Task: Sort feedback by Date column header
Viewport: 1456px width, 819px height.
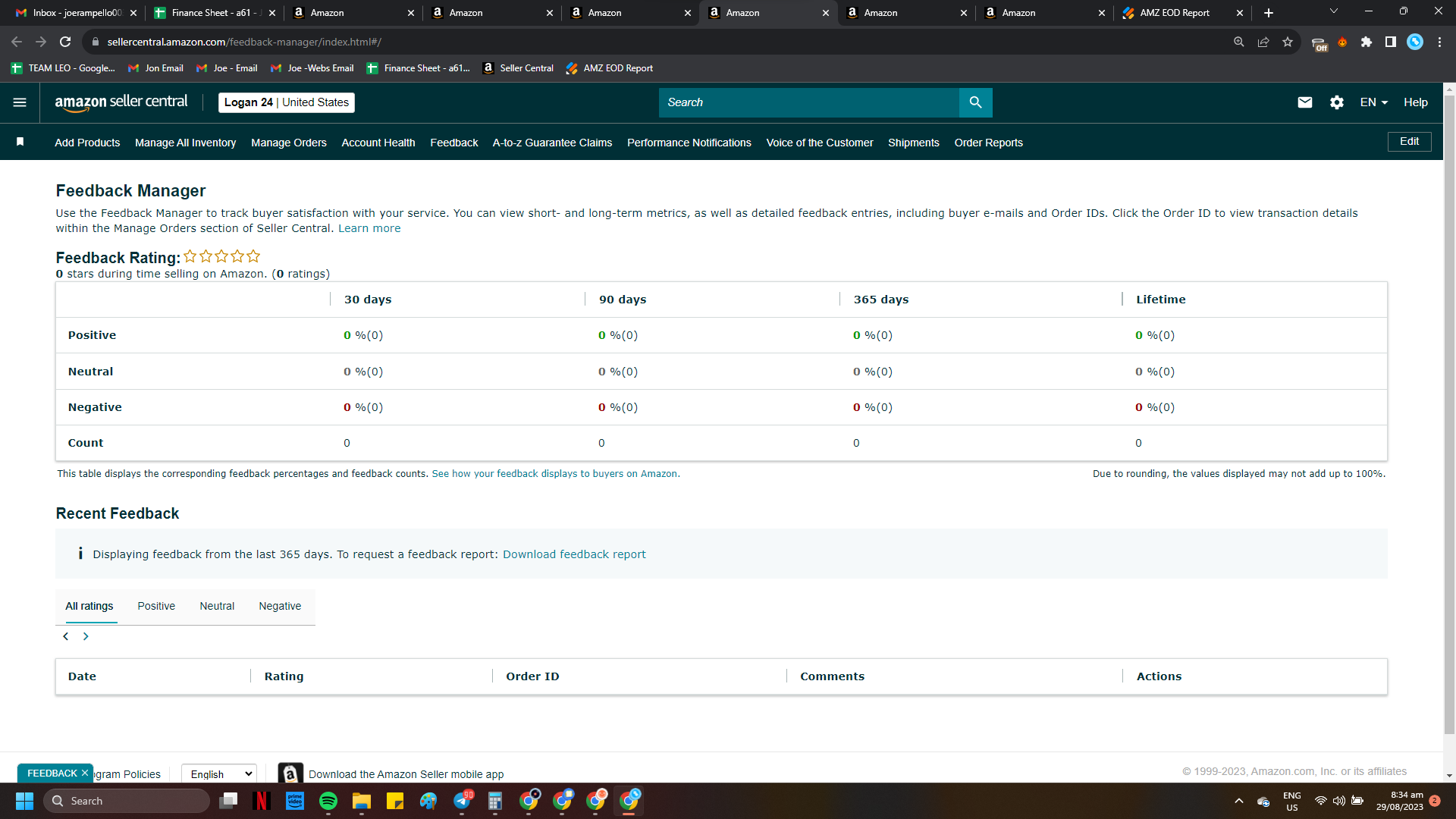Action: pyautogui.click(x=82, y=676)
